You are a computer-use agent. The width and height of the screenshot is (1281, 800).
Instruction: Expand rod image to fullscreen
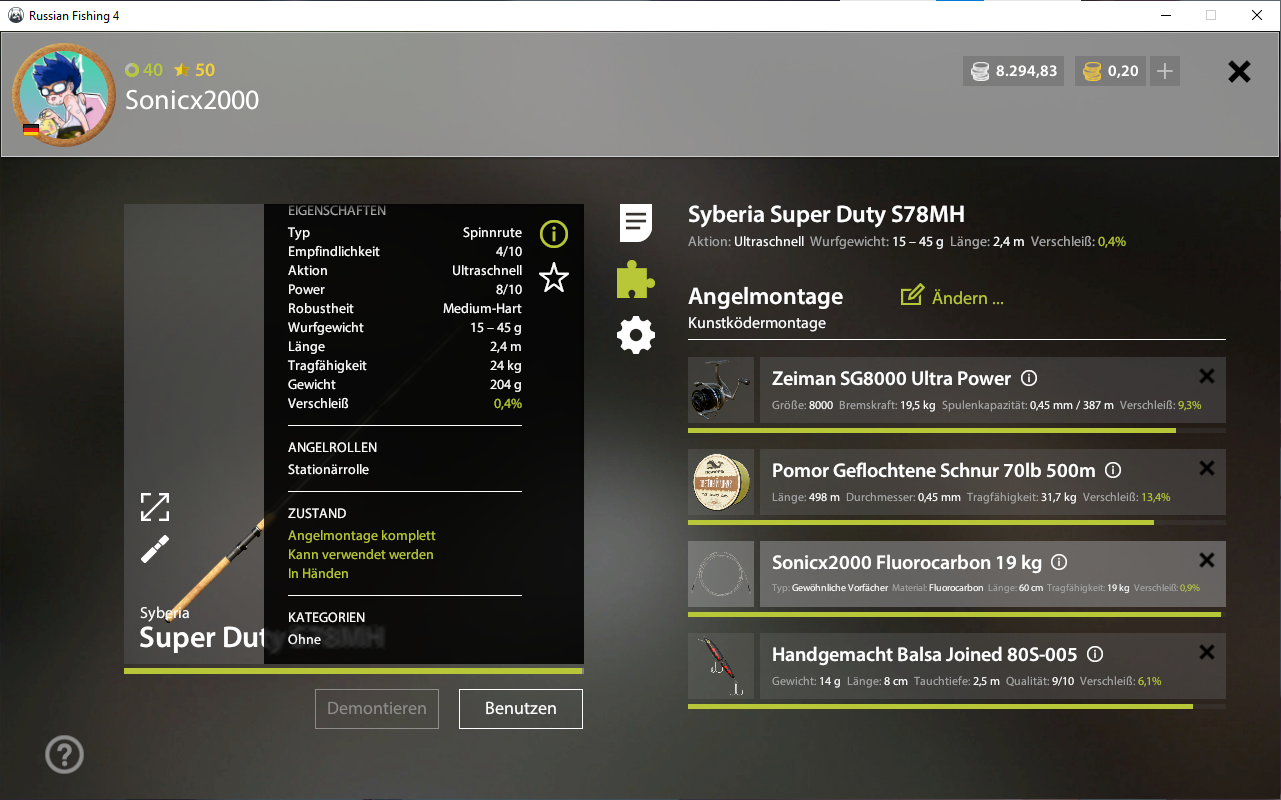(x=155, y=507)
